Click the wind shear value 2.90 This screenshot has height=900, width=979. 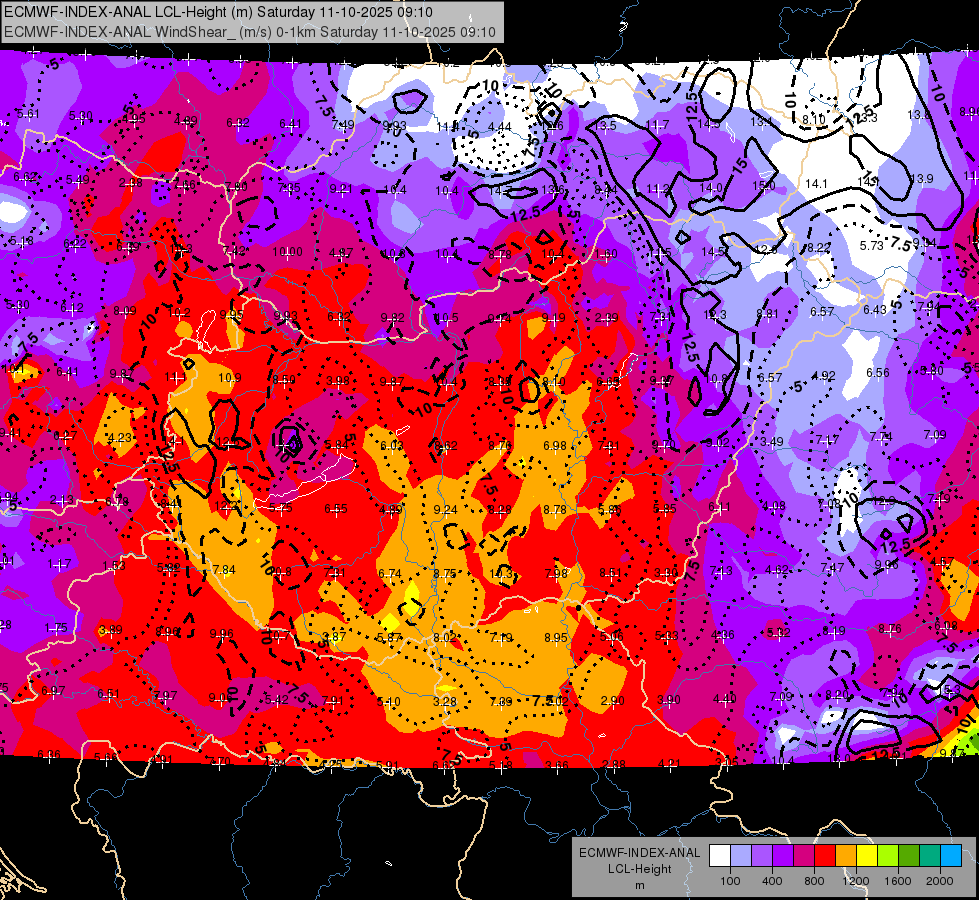[612, 701]
